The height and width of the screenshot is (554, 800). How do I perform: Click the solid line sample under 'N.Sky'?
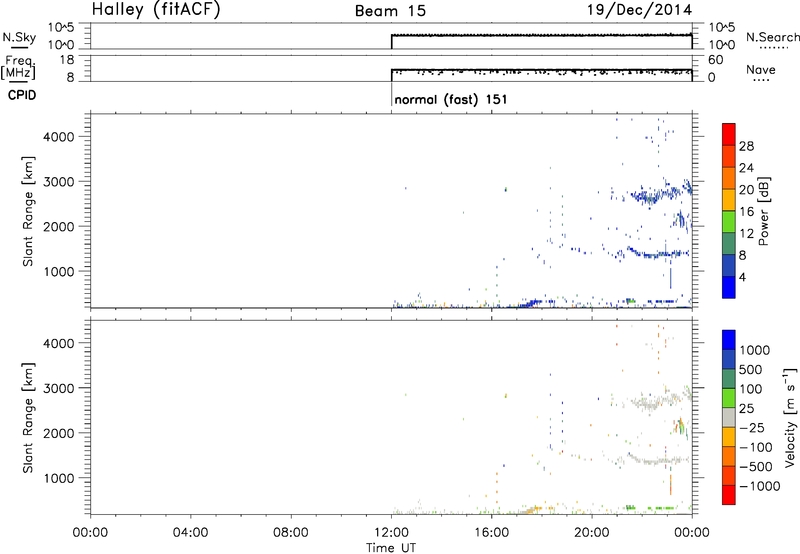19,48
